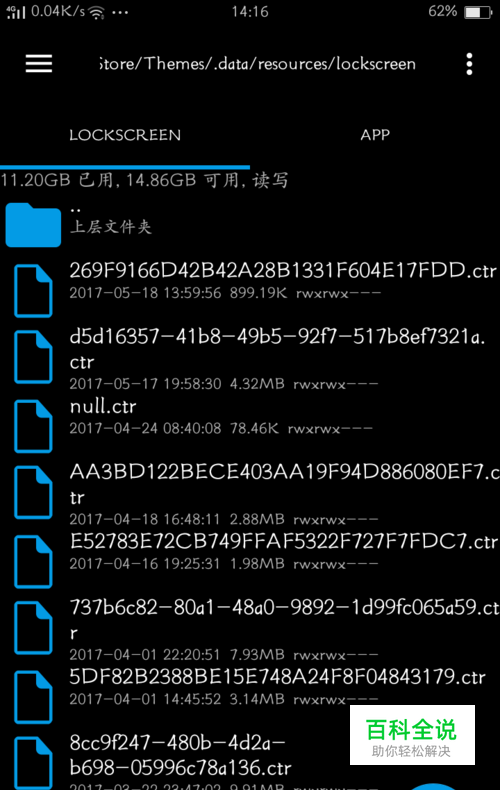Tap the storage usage info line

[145, 180]
